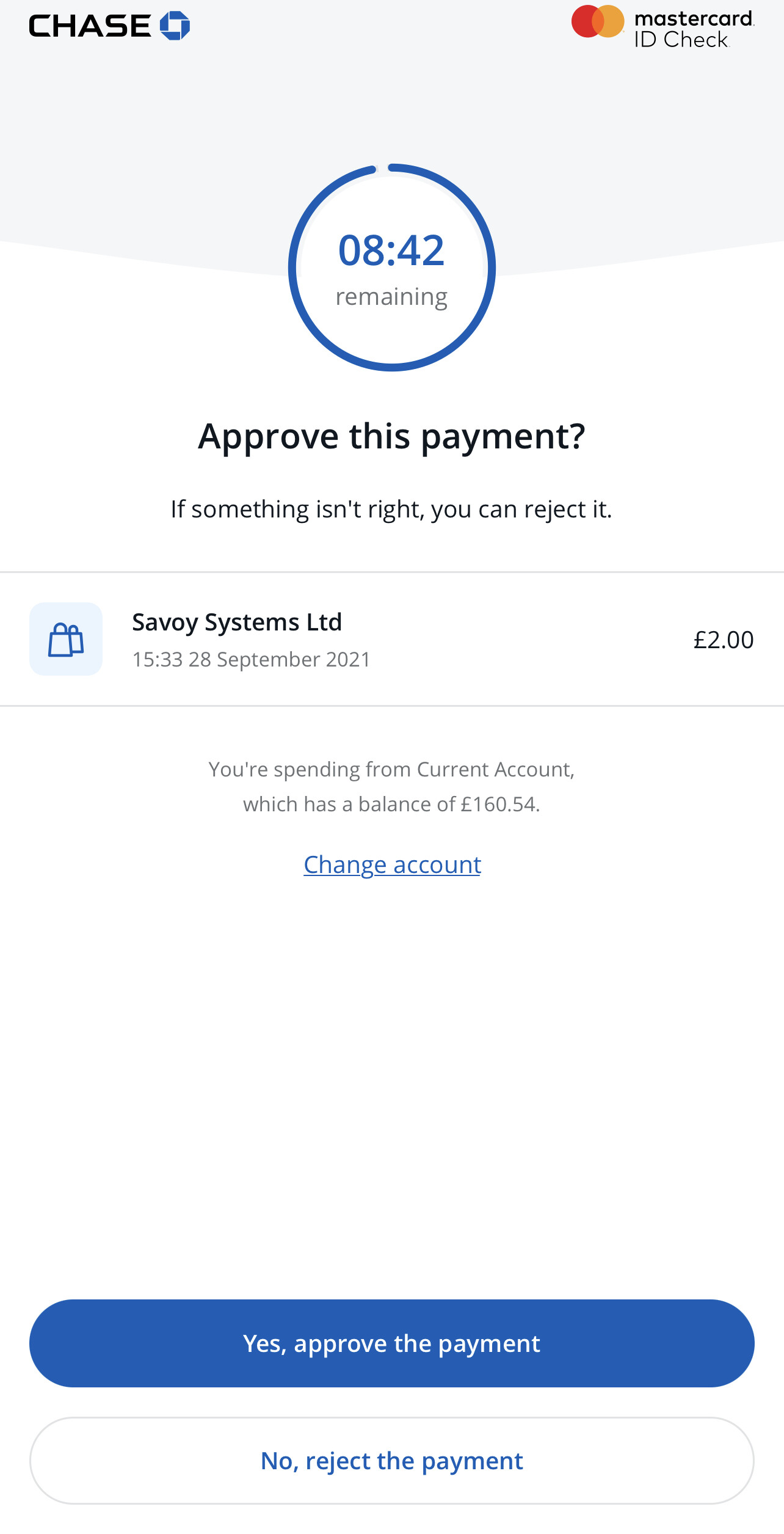Click the mastercard ID Check label
This screenshot has width=784, height=1534.
pyautogui.click(x=694, y=29)
